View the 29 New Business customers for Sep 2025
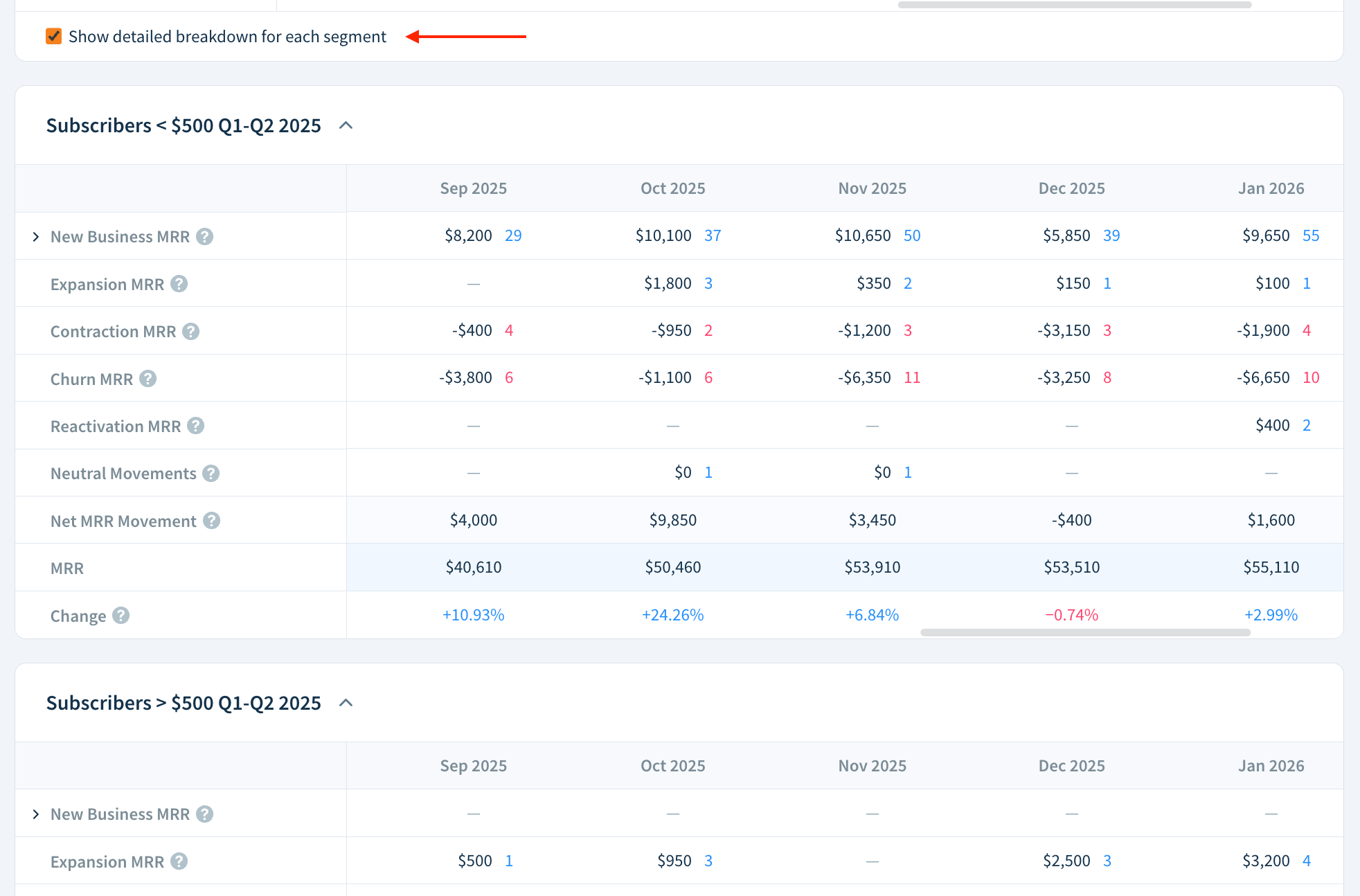The image size is (1360, 896). point(512,235)
